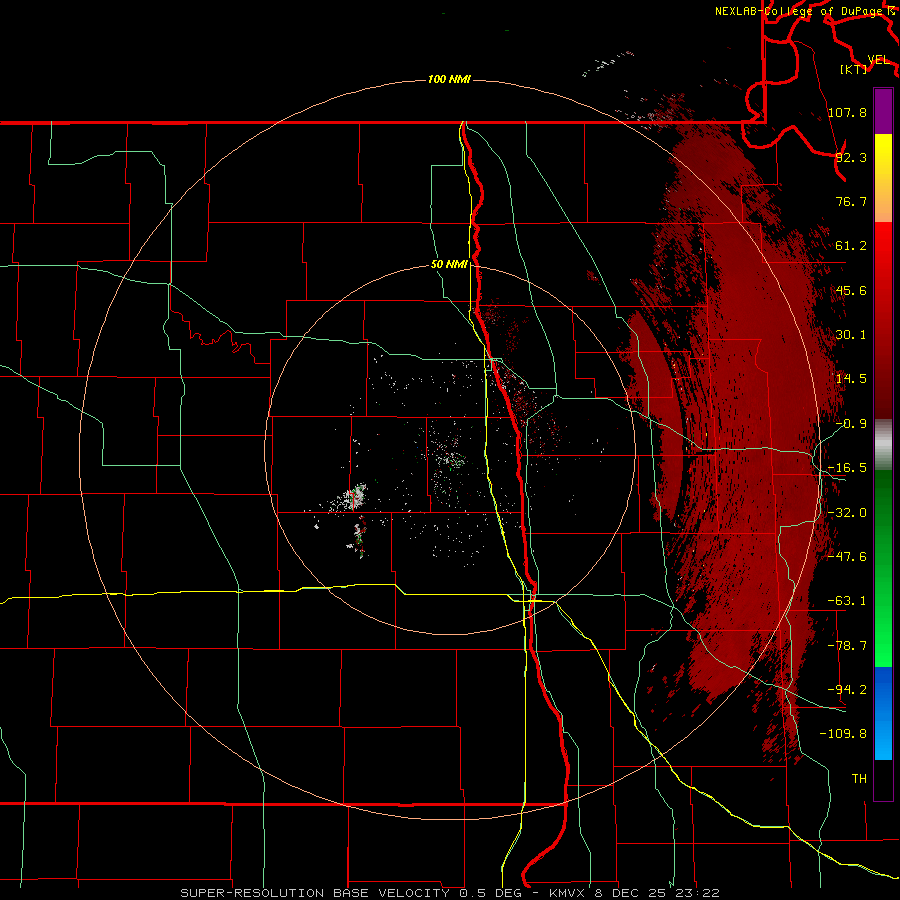Select the blue segment of the color bar
This screenshot has width=900, height=900.
coord(883,713)
